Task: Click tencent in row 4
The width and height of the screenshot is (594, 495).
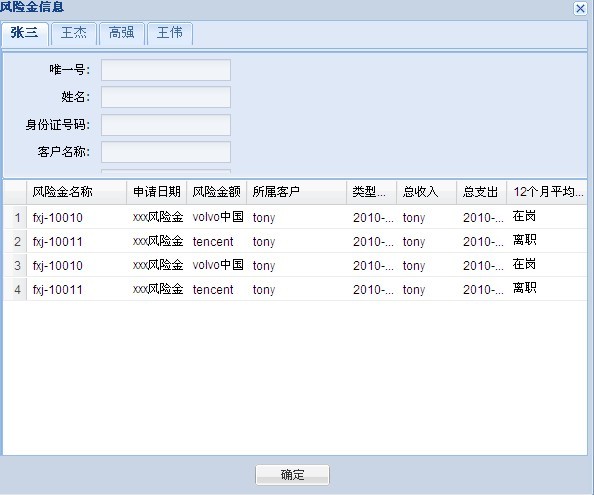Action: (x=213, y=290)
